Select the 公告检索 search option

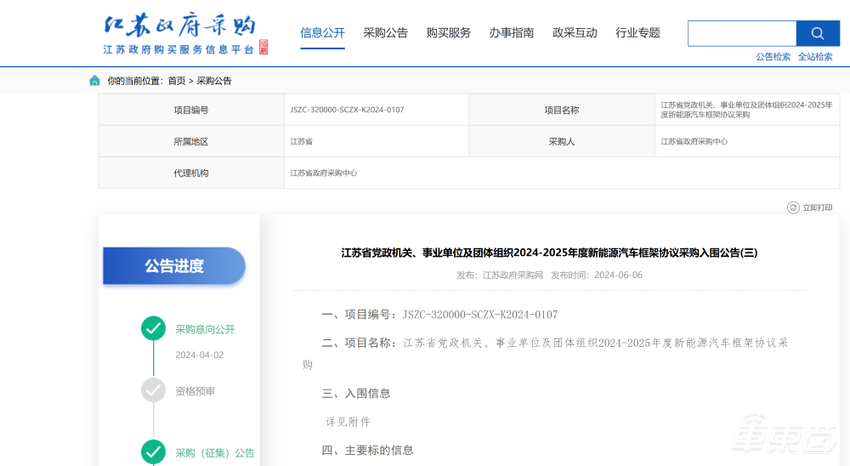click(773, 57)
